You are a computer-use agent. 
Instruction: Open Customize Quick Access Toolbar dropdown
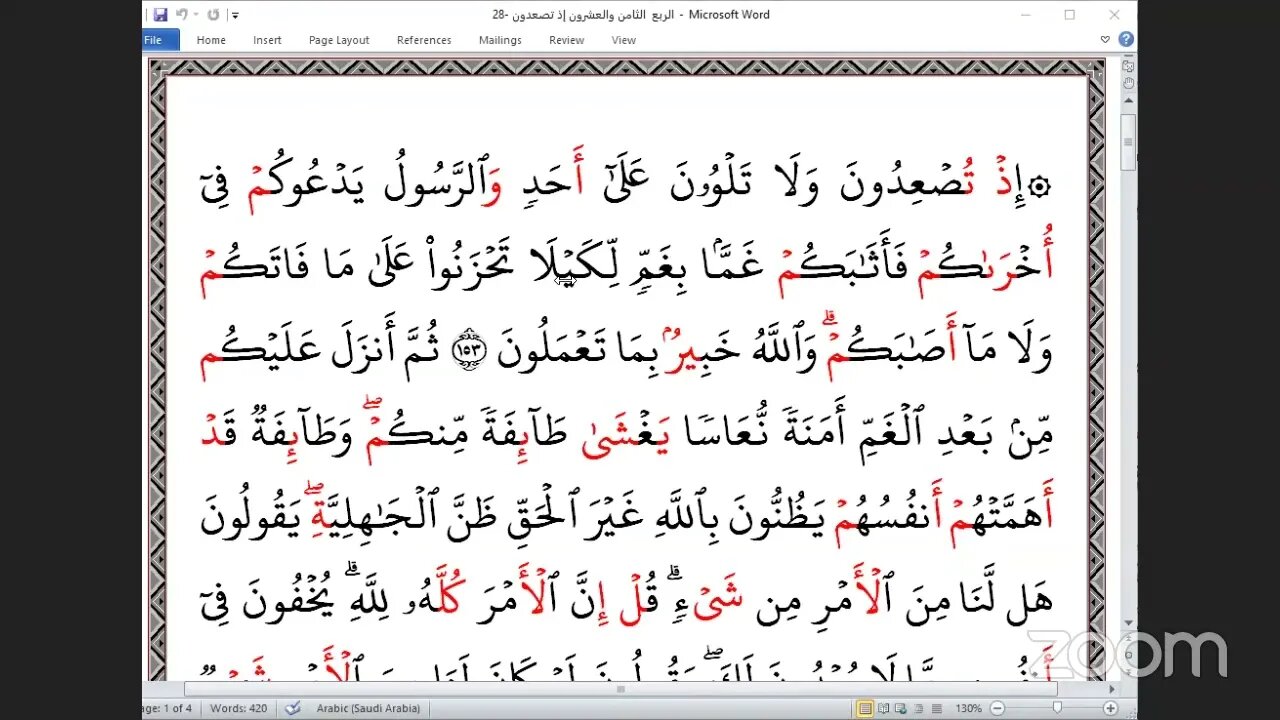click(x=235, y=15)
